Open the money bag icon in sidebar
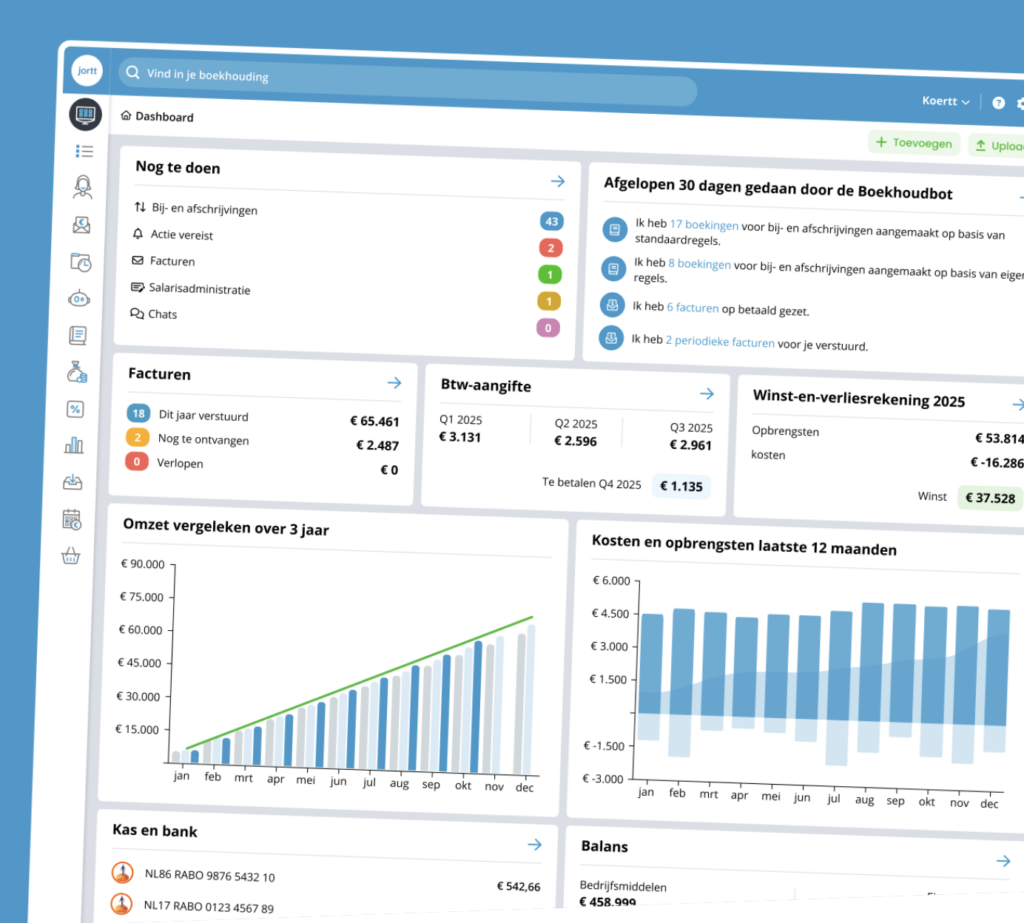The height and width of the screenshot is (923, 1024). [78, 372]
